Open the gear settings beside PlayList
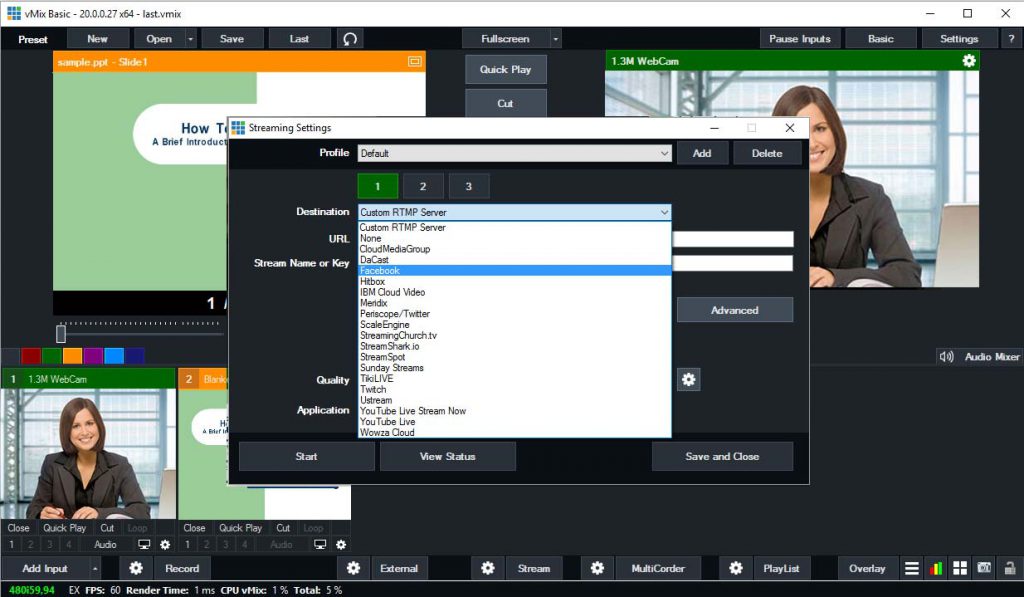The image size is (1024, 597). [x=735, y=568]
